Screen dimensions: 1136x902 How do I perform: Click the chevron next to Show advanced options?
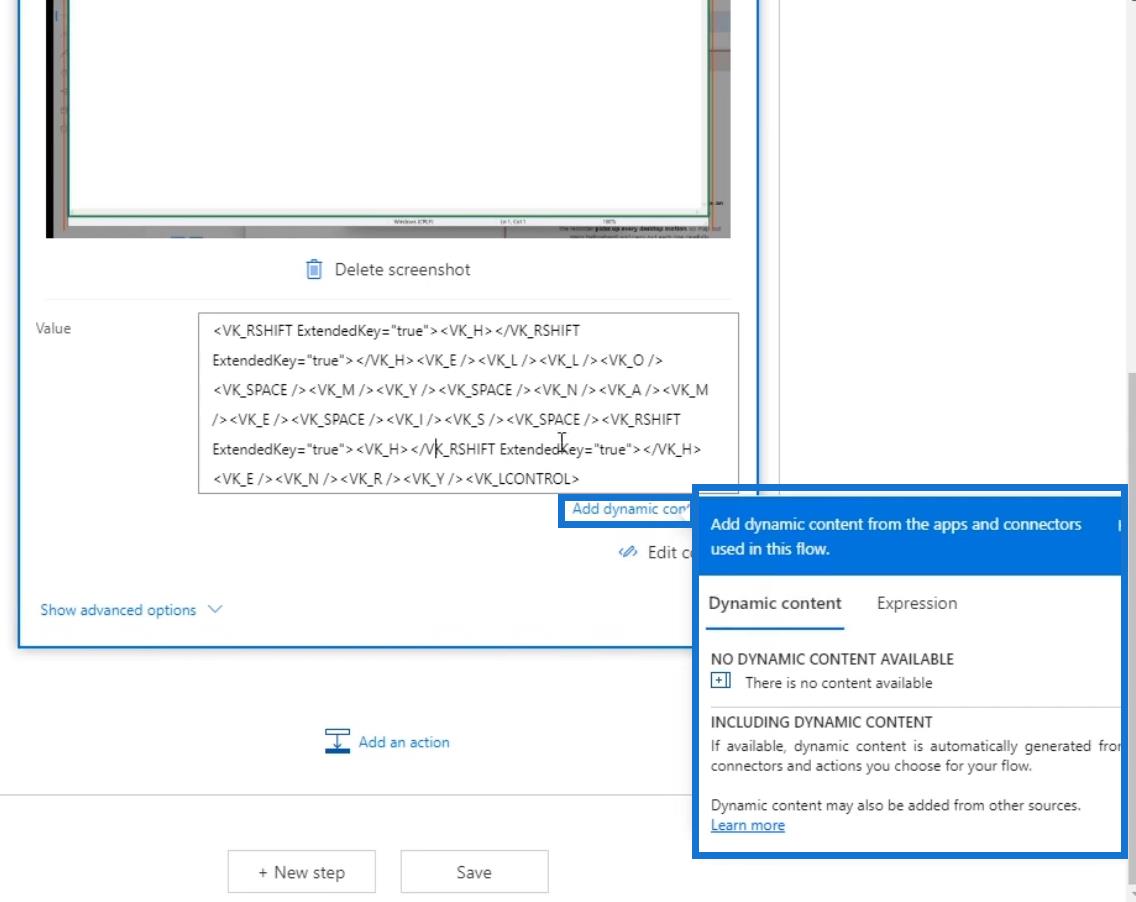[x=215, y=609]
